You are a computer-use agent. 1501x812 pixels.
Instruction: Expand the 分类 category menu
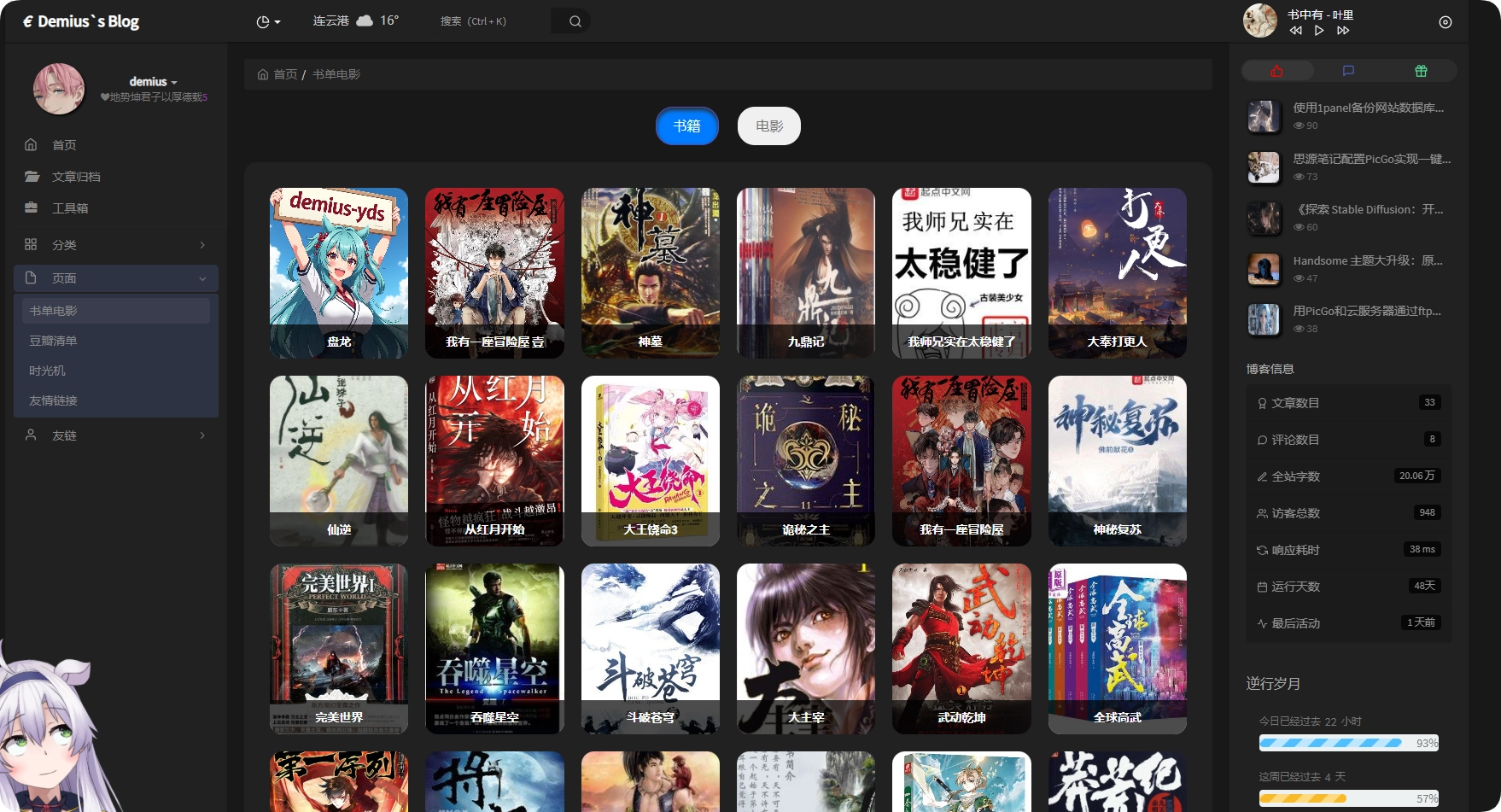pyautogui.click(x=116, y=245)
